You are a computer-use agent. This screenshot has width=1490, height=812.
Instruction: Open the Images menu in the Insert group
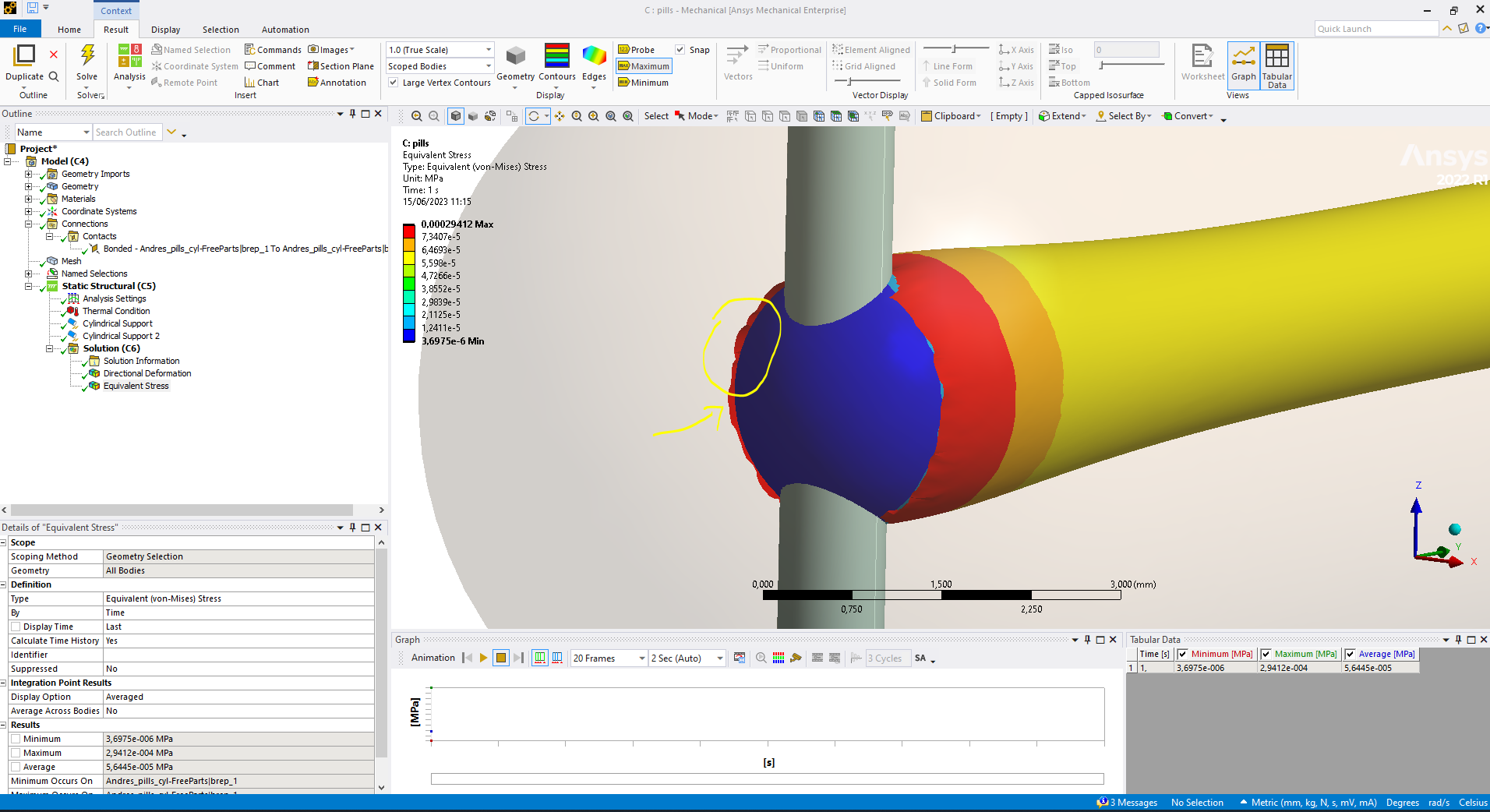pyautogui.click(x=331, y=50)
